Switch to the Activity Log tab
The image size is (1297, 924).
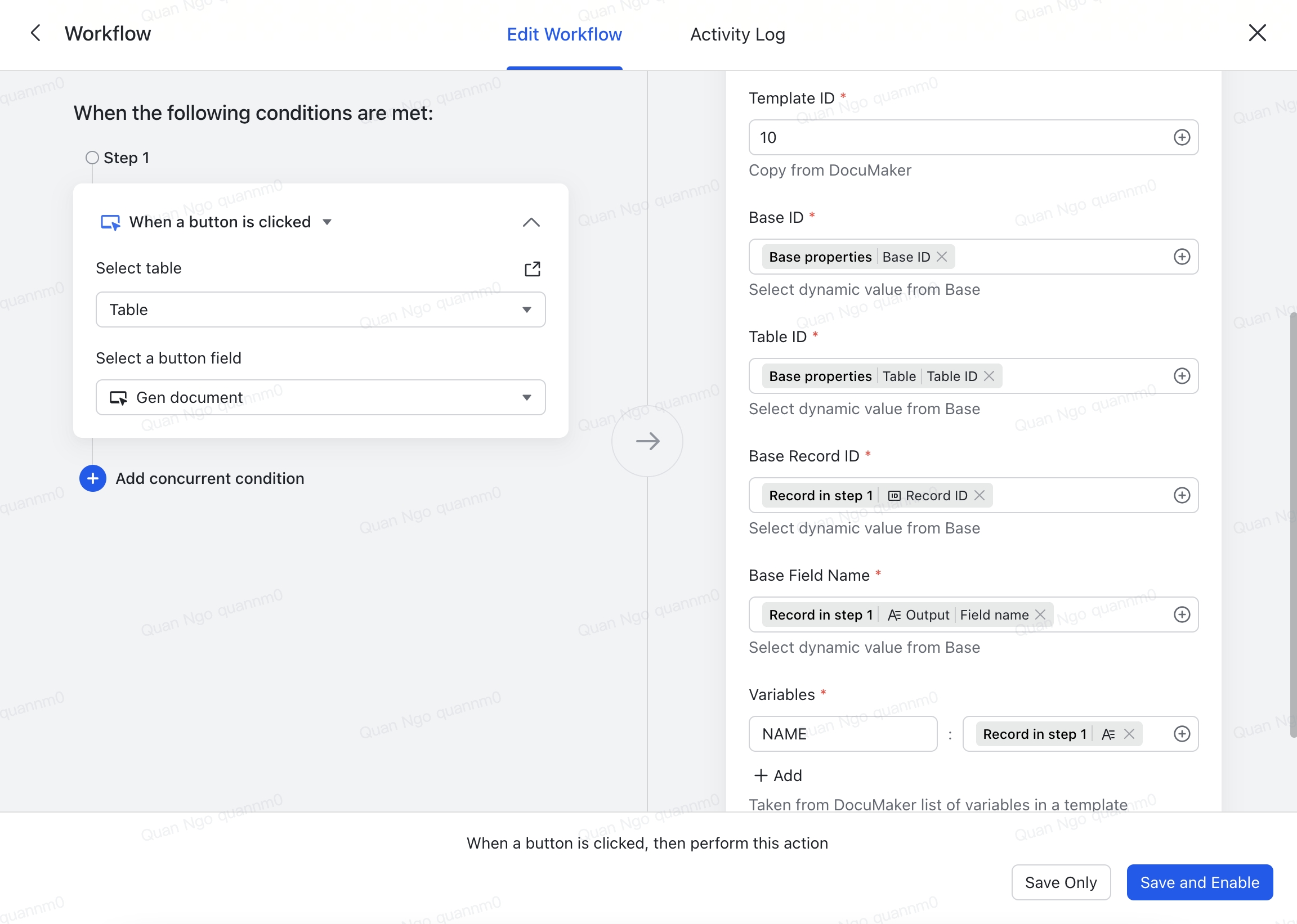tap(737, 34)
